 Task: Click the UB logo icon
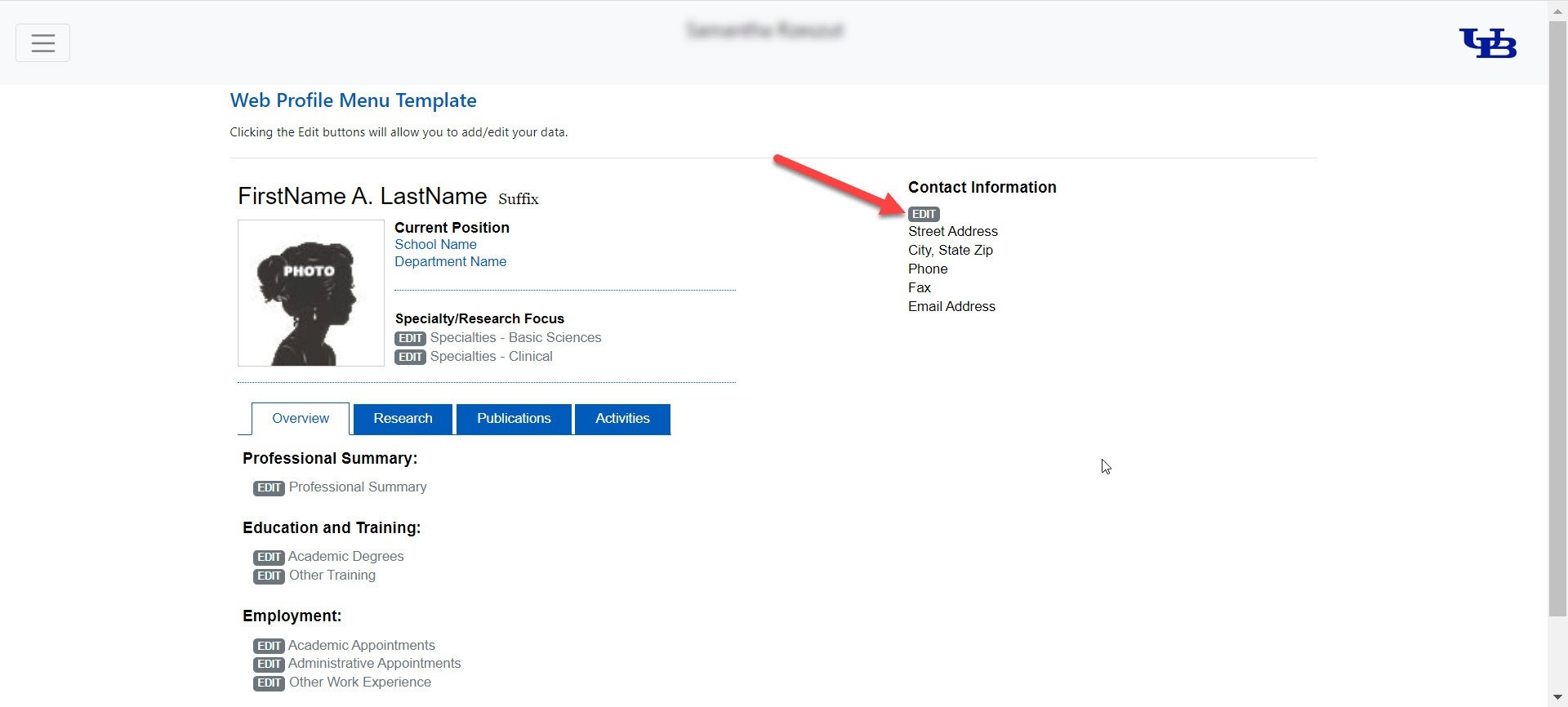point(1487,43)
